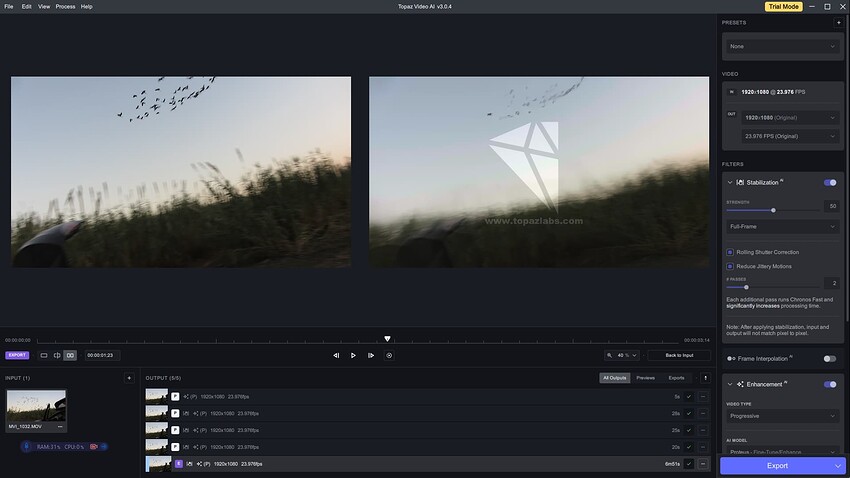850x478 pixels.
Task: Check the Rolling Shutter Correction checkbox
Action: (x=730, y=252)
